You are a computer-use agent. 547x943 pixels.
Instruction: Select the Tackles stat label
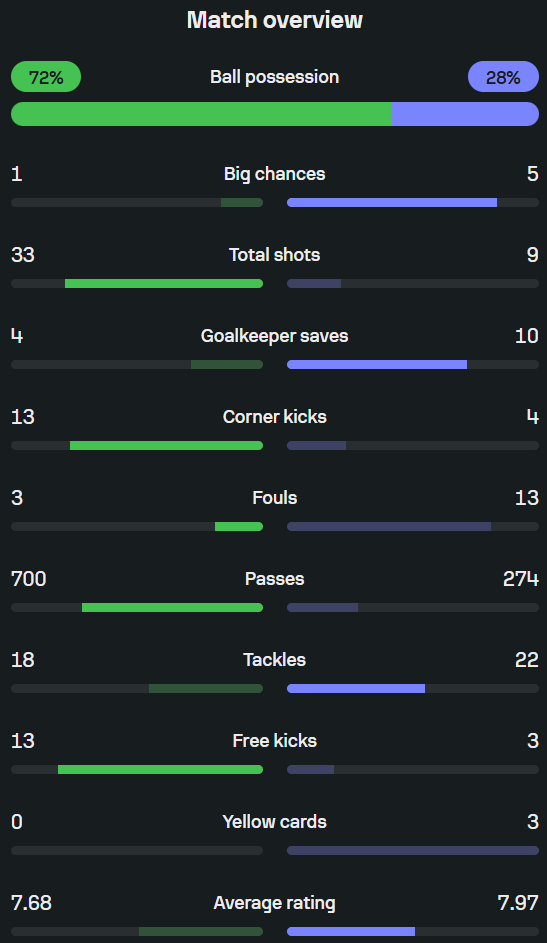pyautogui.click(x=275, y=660)
